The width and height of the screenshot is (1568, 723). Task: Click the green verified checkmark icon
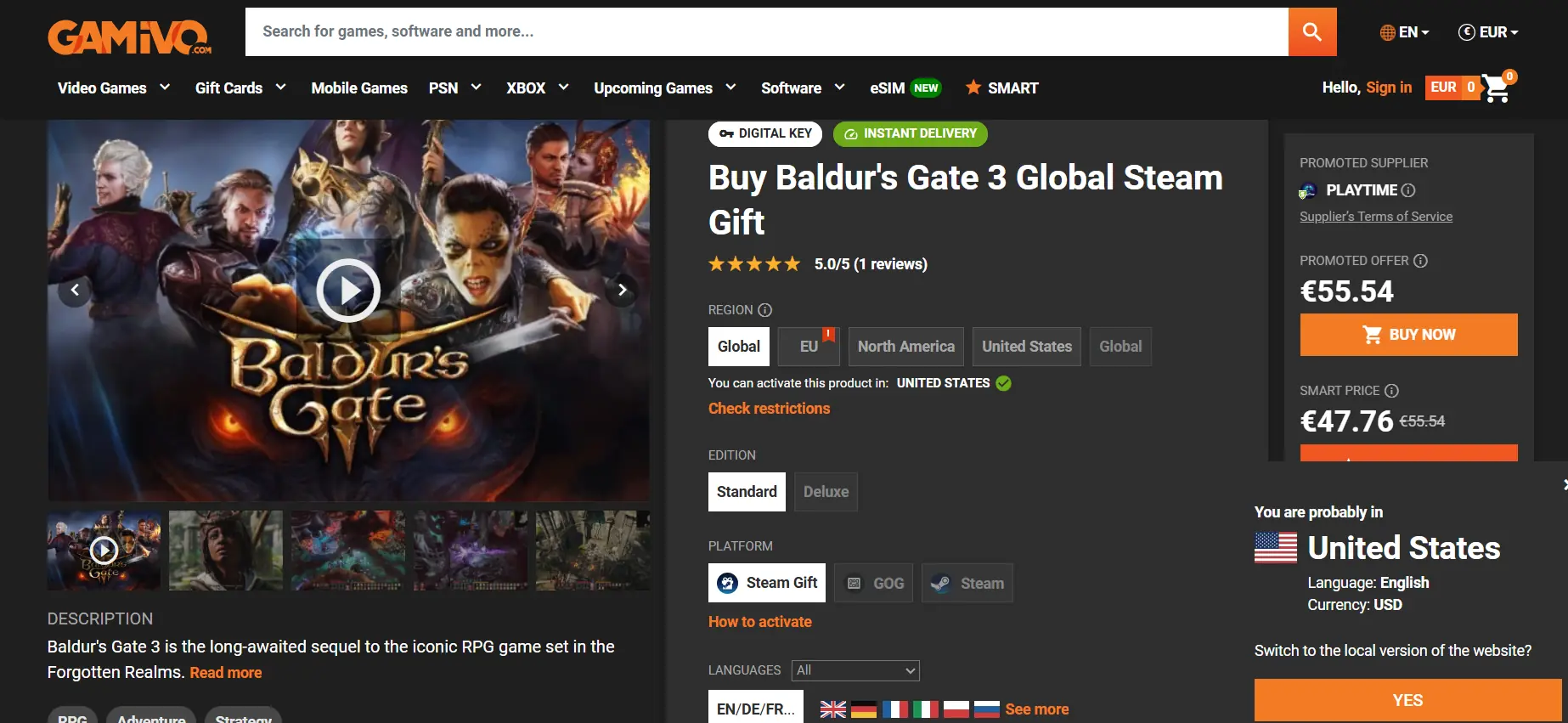point(1004,383)
